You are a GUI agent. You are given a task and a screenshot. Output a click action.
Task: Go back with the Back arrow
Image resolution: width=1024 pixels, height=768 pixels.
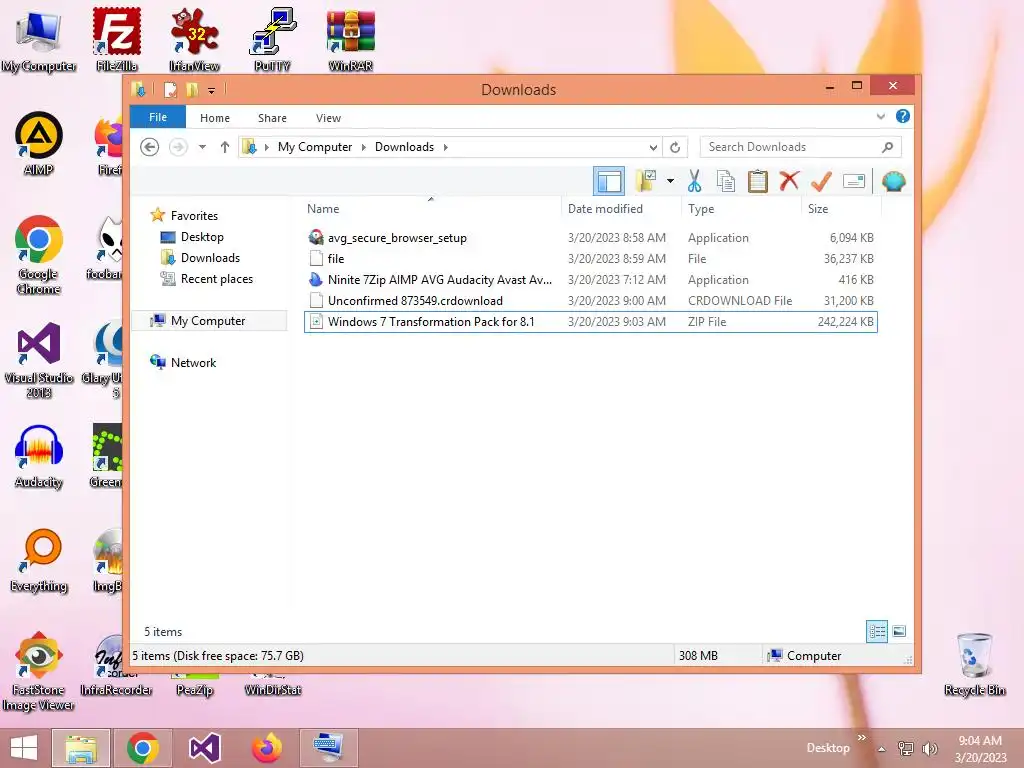150,147
